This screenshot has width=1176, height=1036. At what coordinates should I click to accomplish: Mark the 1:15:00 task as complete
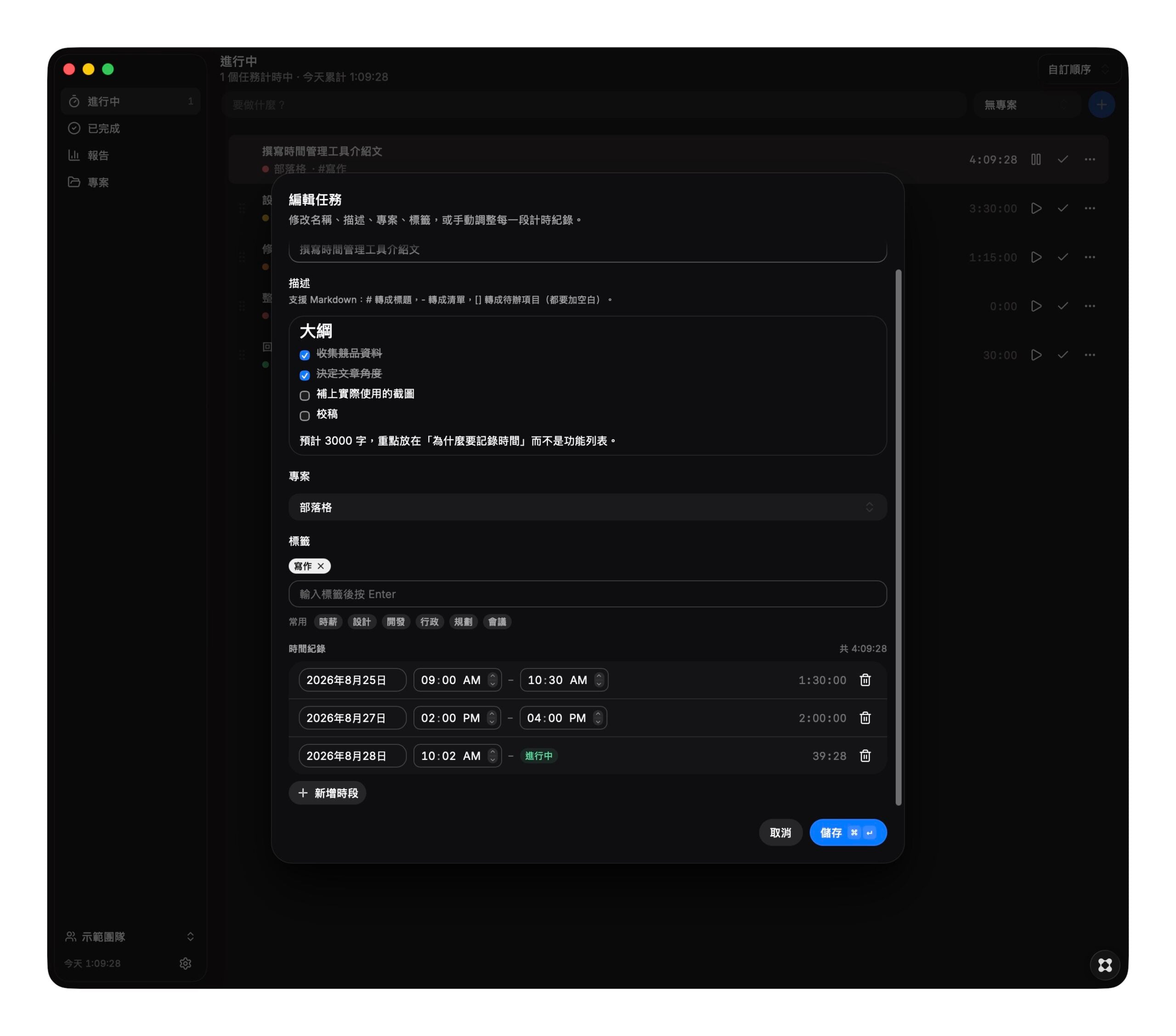1063,257
